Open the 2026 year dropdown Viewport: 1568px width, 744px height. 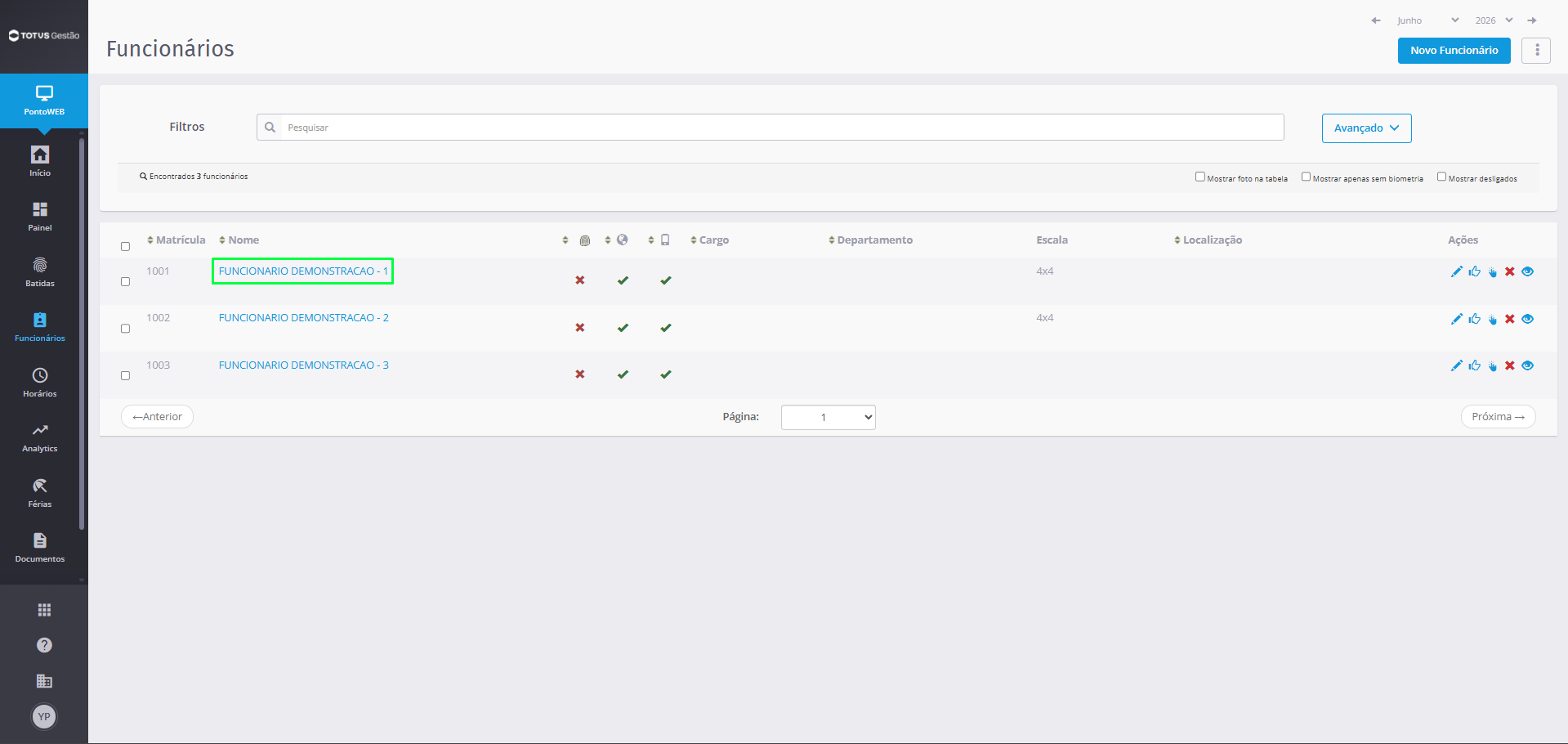click(x=1494, y=20)
